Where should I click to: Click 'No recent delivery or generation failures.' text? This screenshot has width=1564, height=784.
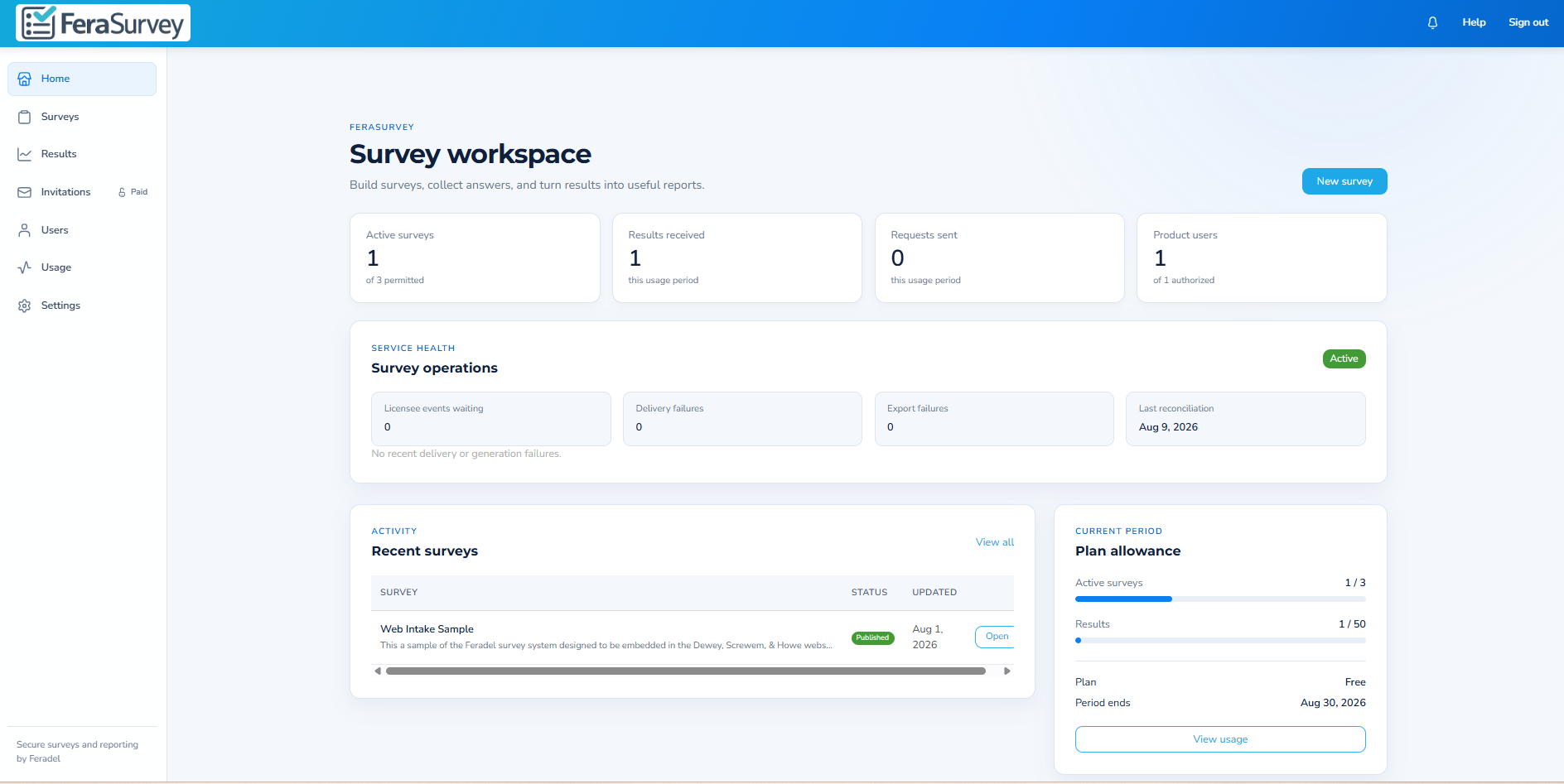[466, 454]
